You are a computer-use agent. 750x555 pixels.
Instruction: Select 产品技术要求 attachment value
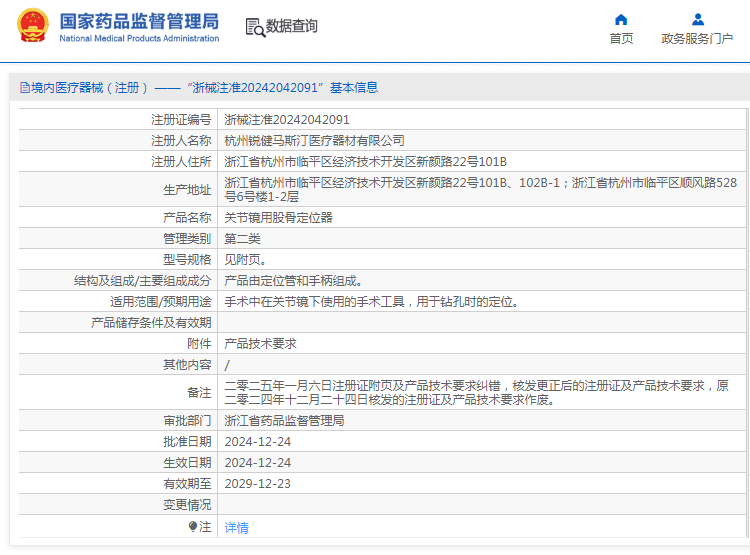[x=260, y=344]
